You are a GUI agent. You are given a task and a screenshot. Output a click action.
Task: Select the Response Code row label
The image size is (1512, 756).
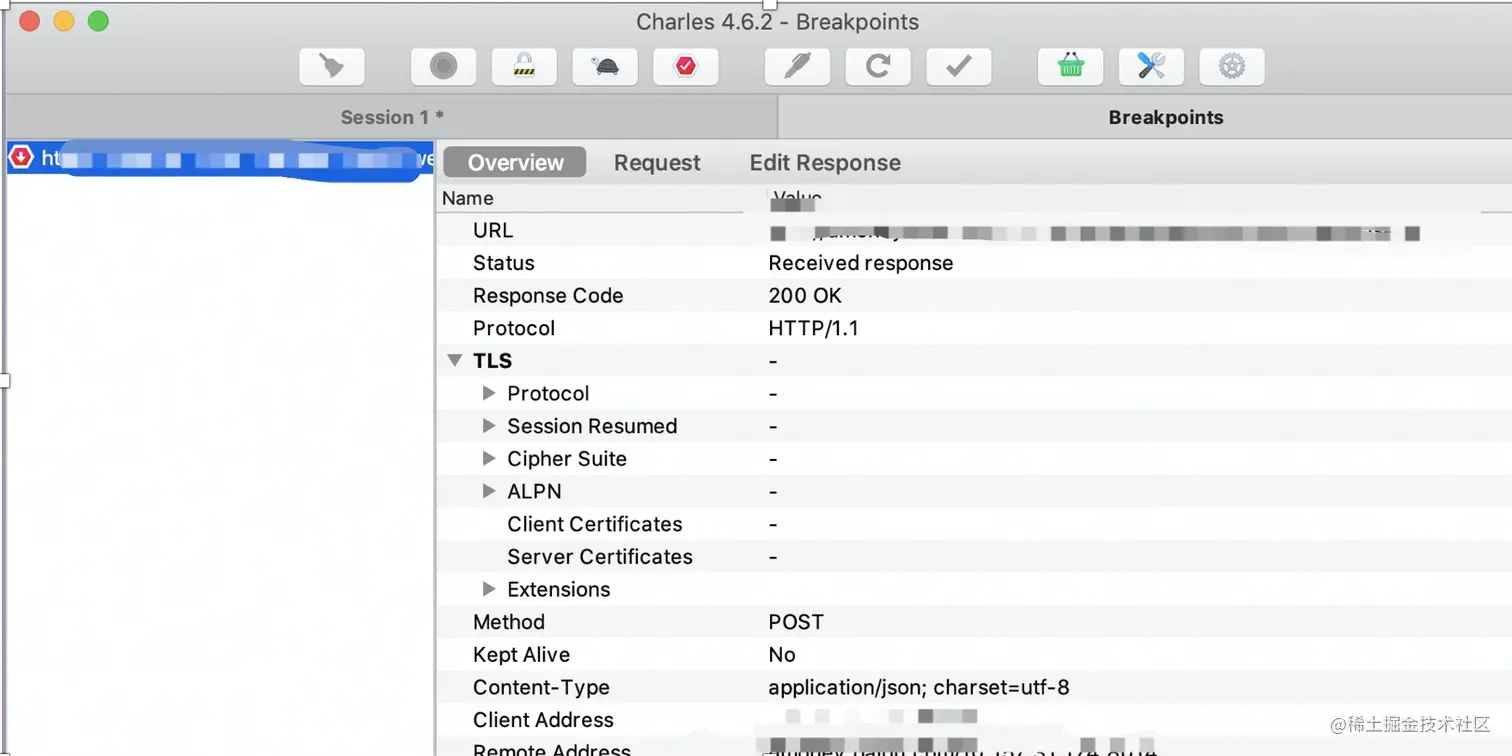(548, 295)
